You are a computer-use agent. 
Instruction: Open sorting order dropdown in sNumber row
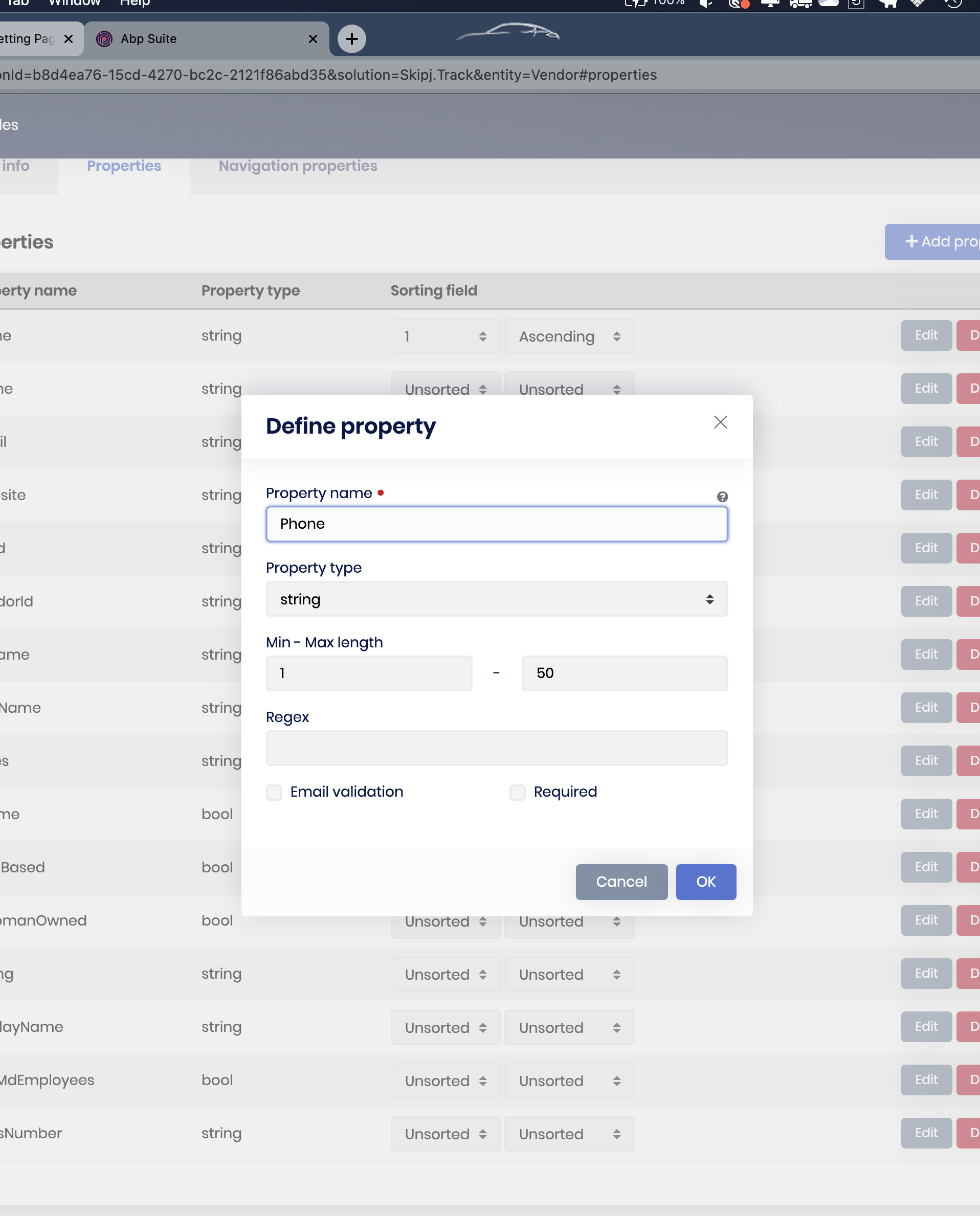pyautogui.click(x=569, y=1134)
